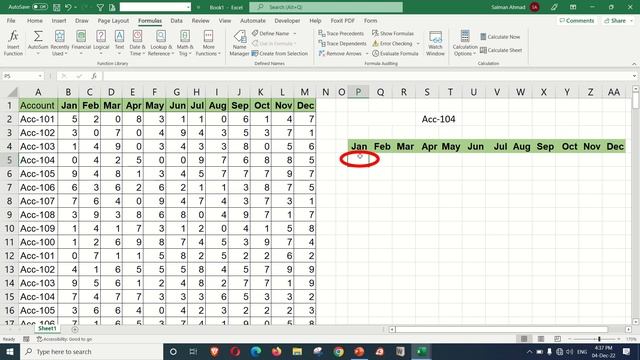The width and height of the screenshot is (640, 360).
Task: Open Firefox from the taskbar
Action: point(276,351)
